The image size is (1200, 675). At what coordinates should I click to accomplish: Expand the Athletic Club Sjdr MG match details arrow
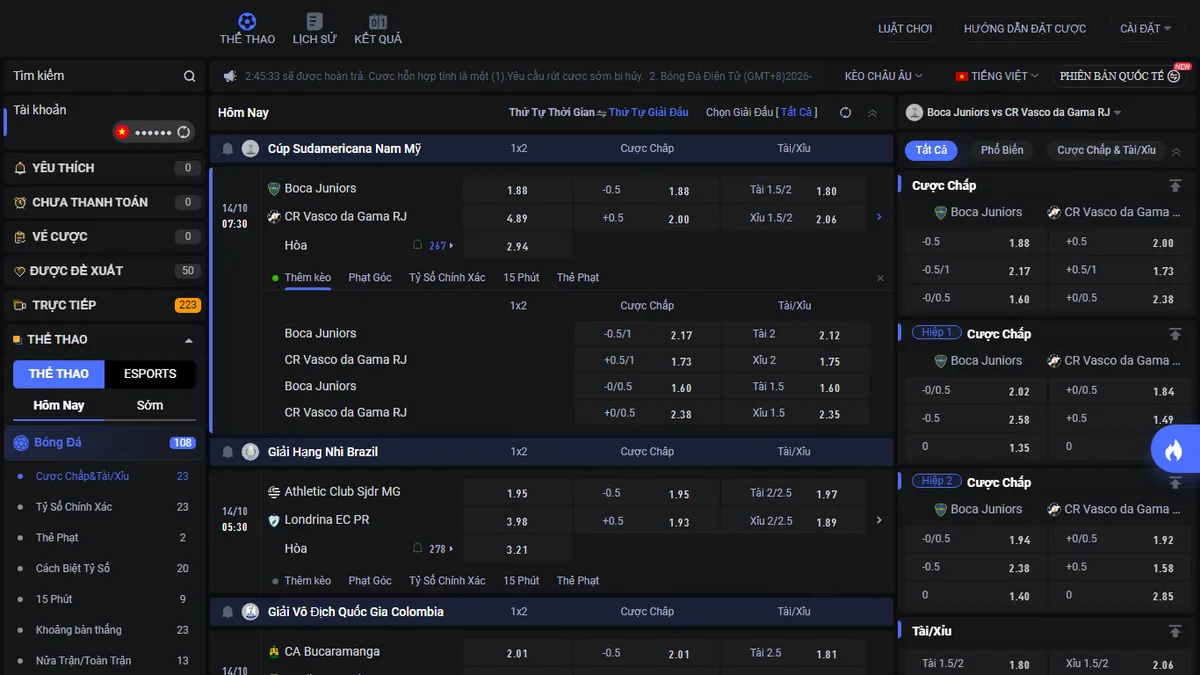click(x=879, y=520)
